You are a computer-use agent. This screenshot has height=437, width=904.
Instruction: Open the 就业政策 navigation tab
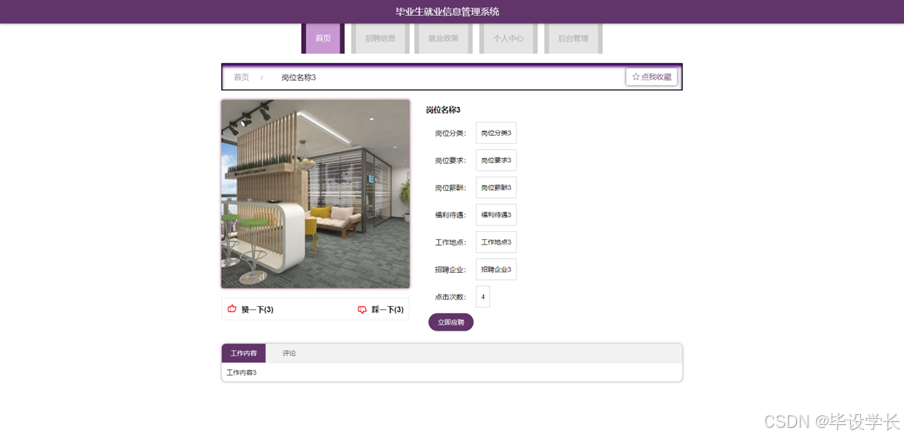(443, 39)
